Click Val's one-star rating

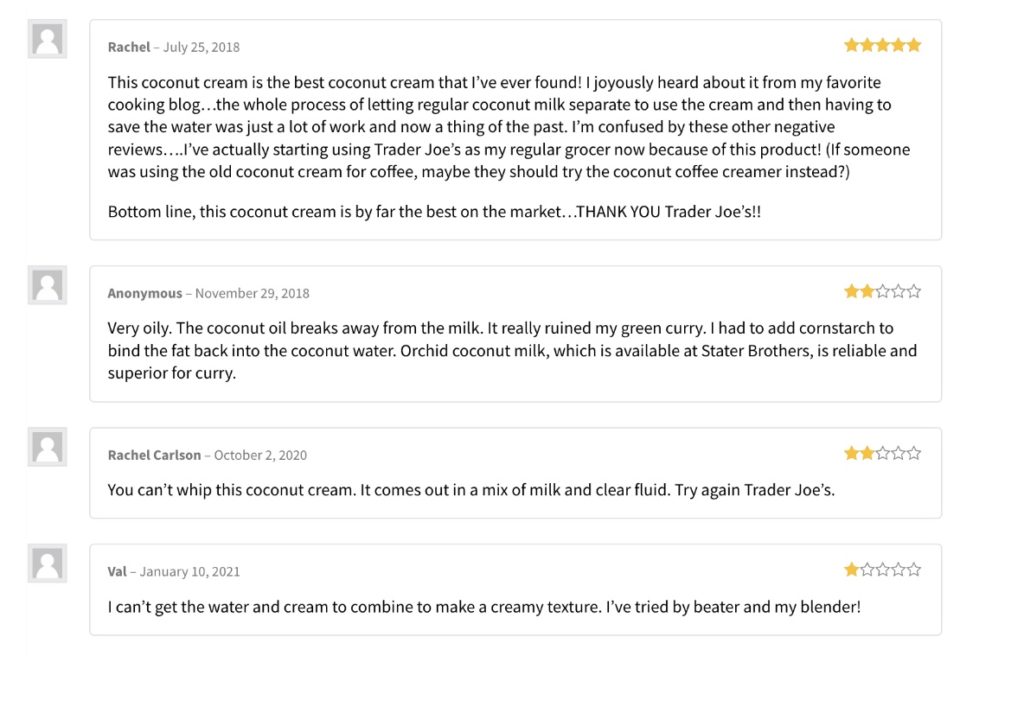coord(882,569)
